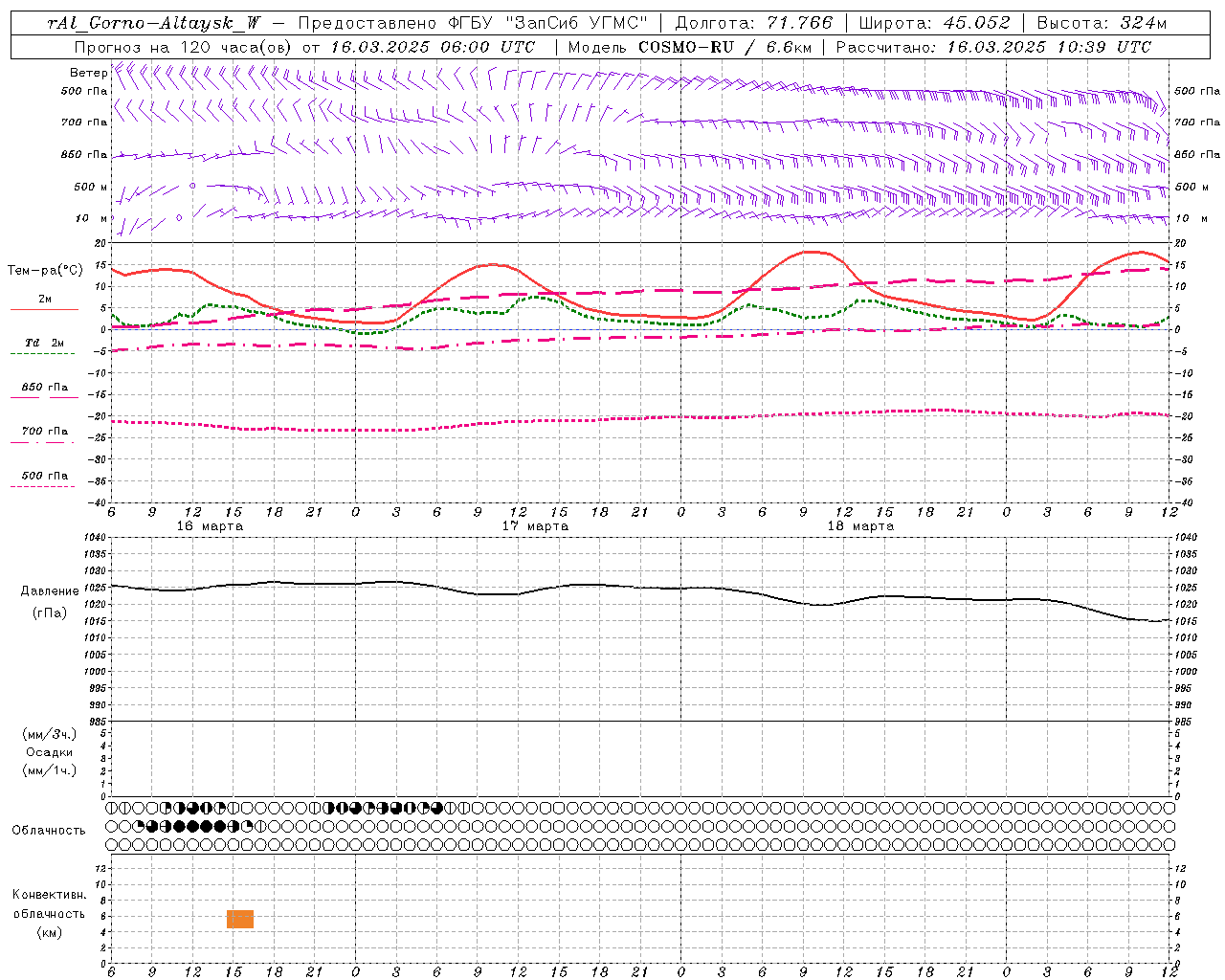1225x980 pixels.
Task: Click the Тем-ра(°C) axis label
Action: pyautogui.click(x=45, y=271)
